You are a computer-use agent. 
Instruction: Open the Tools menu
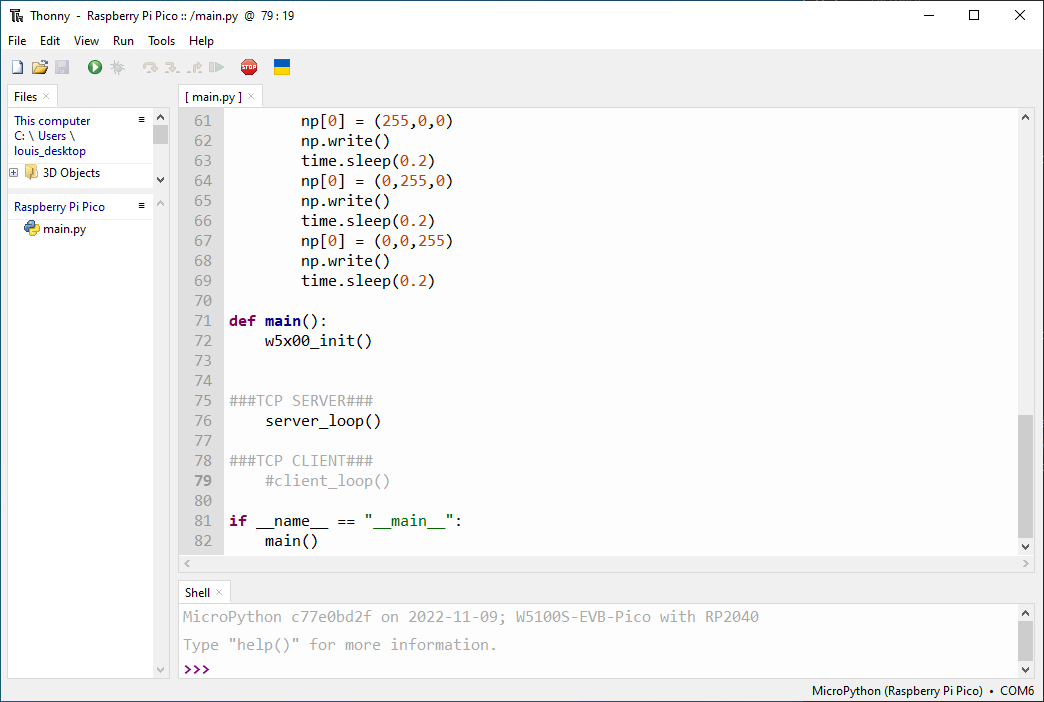point(161,41)
